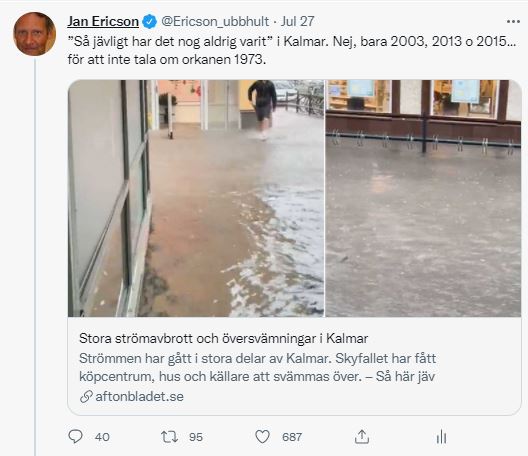Open the reply speech bubble icon

click(75, 436)
